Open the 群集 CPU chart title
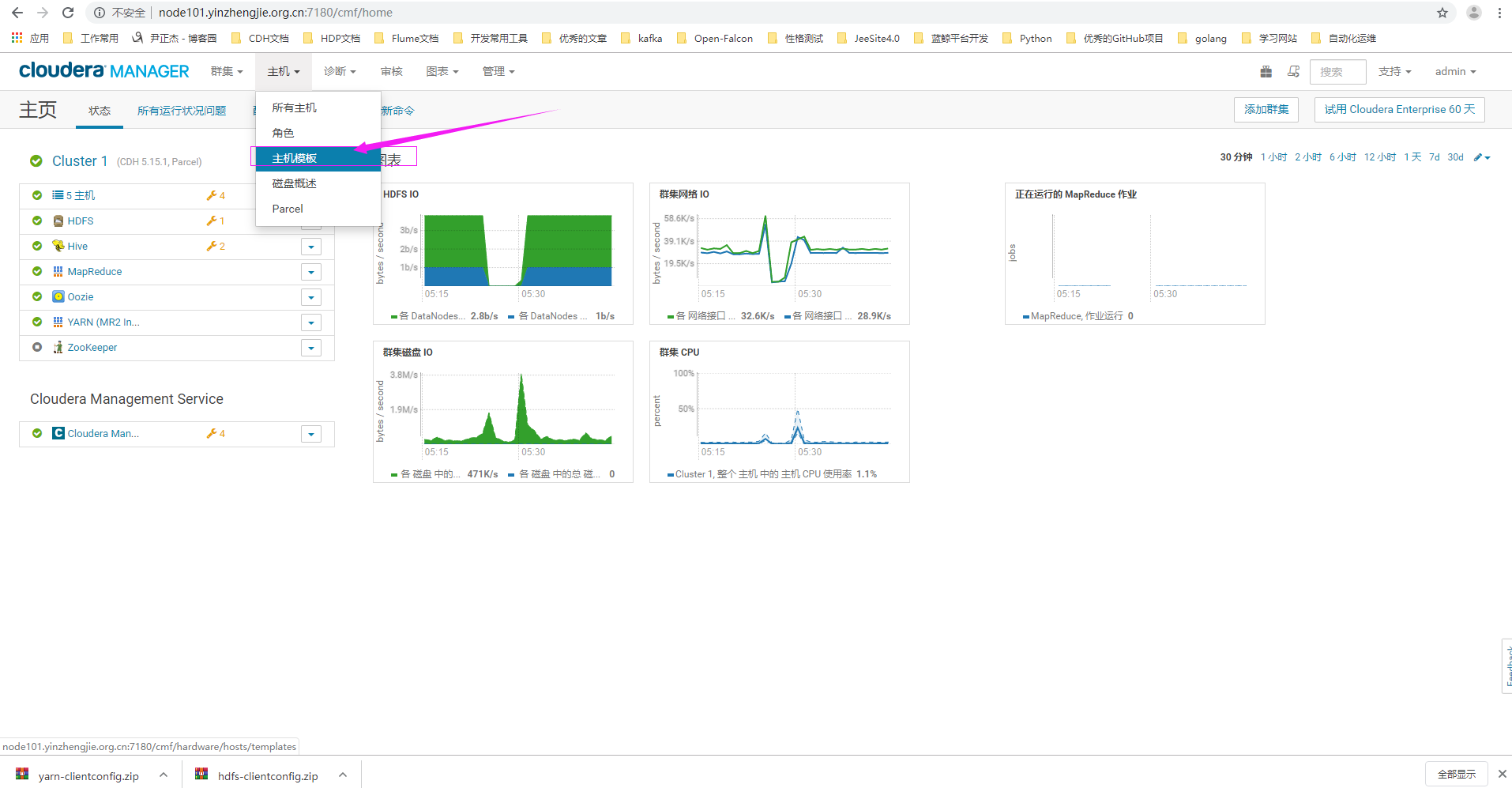 click(679, 353)
